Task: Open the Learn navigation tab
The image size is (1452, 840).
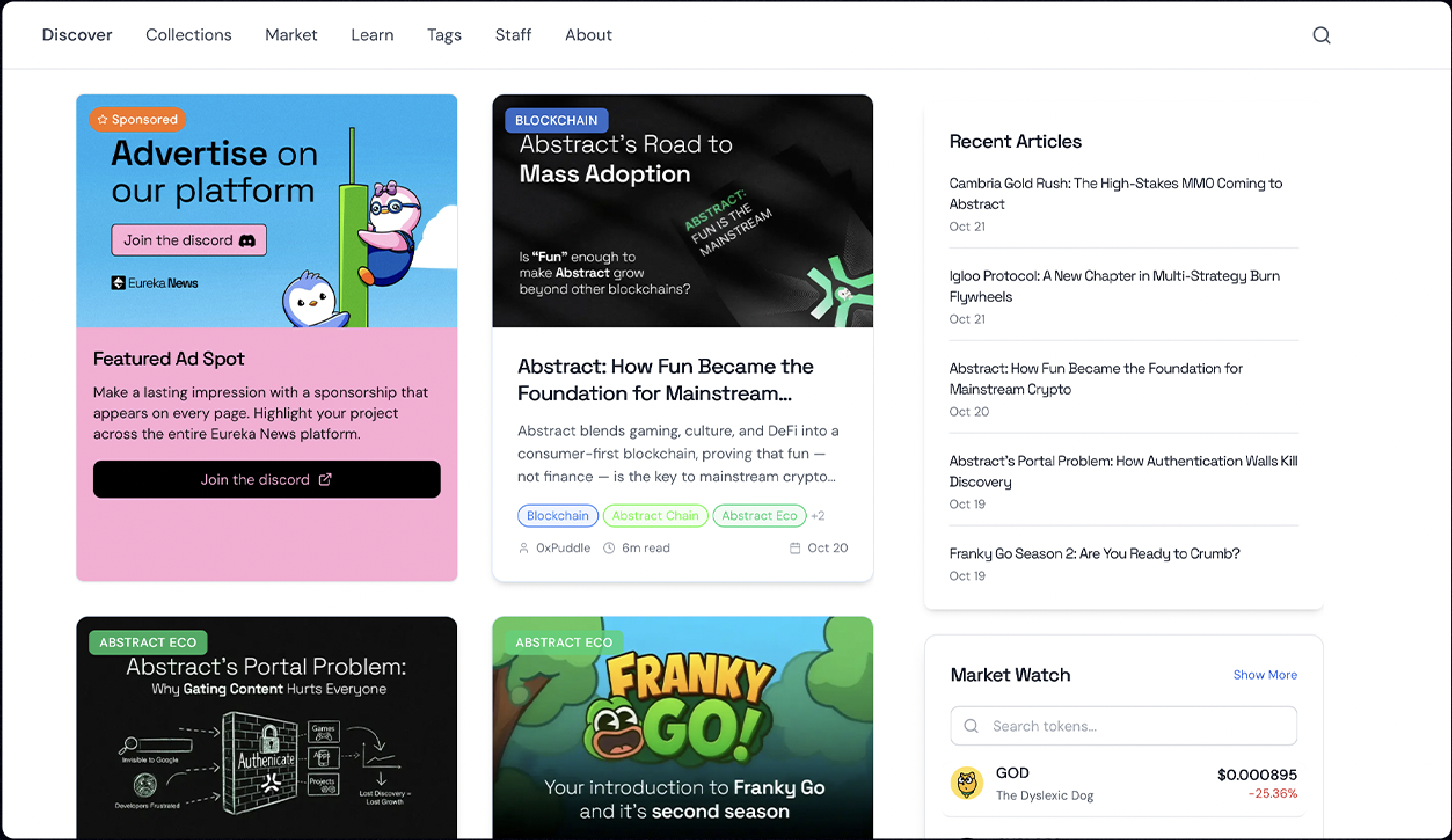Action: 372,35
